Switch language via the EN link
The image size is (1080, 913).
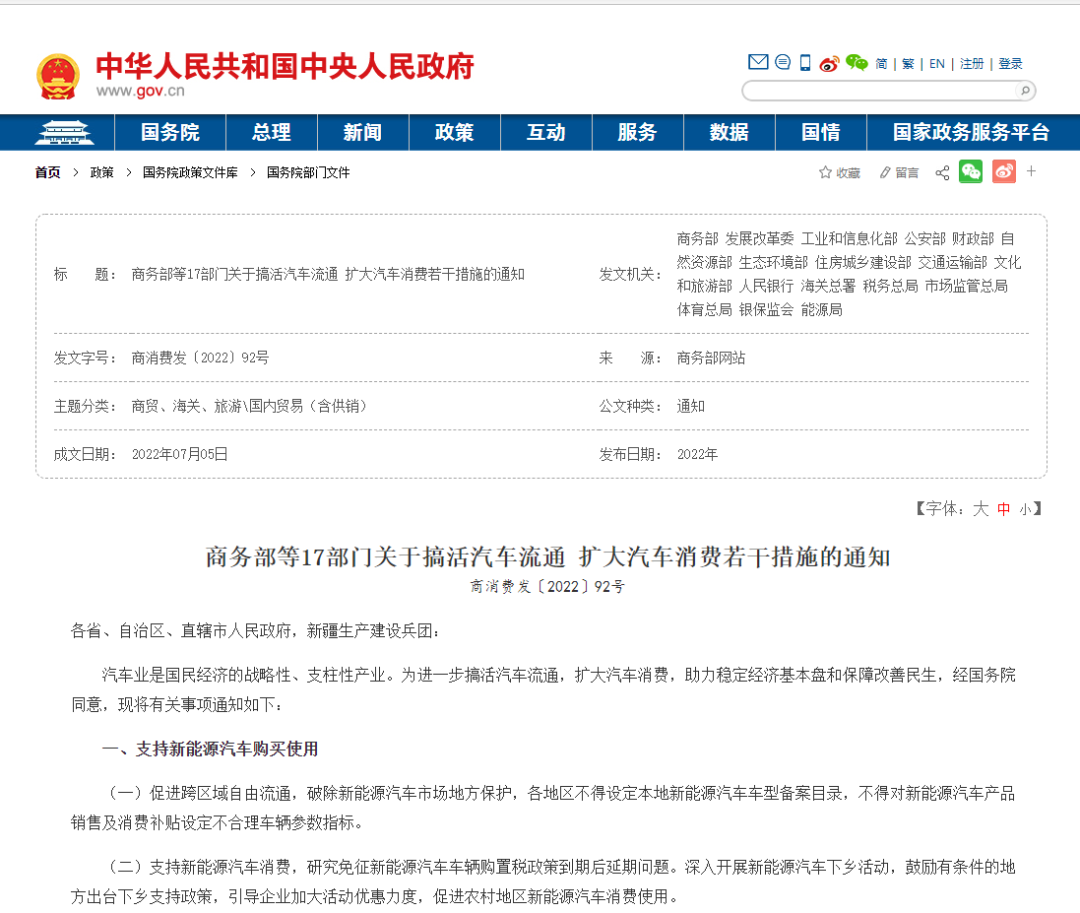[936, 62]
